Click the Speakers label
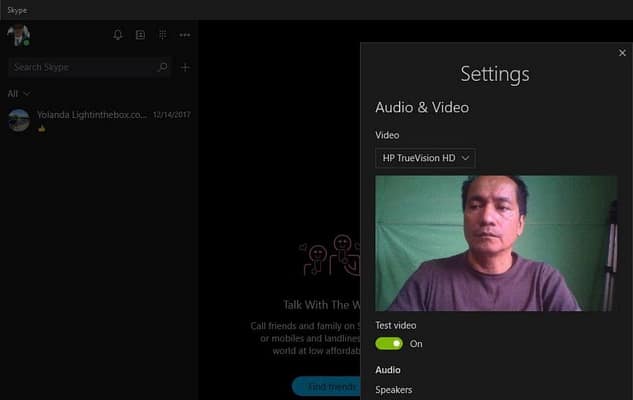Viewport: 633px width, 400px height. pyautogui.click(x=394, y=390)
